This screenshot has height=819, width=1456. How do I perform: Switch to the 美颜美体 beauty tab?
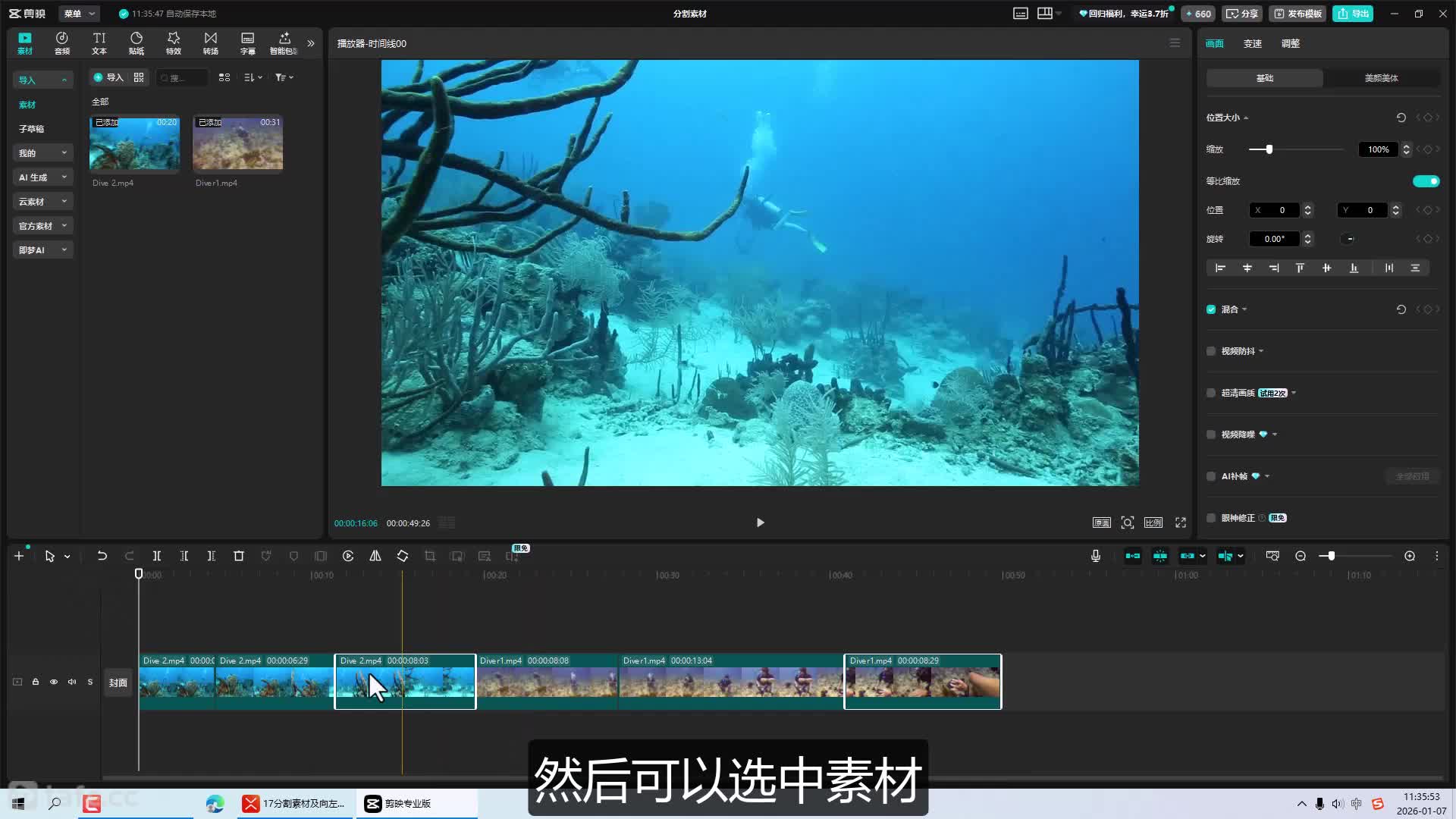(x=1381, y=78)
